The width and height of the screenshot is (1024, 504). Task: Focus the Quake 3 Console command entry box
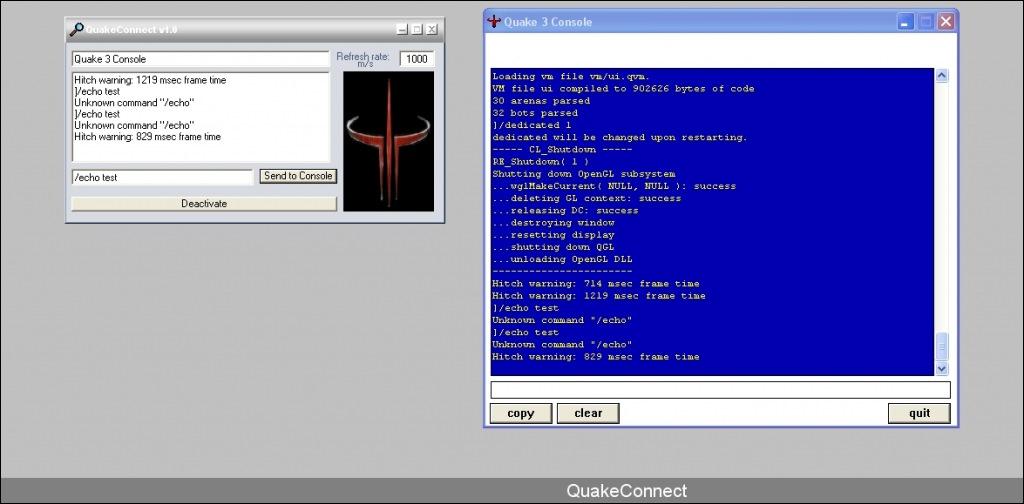719,390
